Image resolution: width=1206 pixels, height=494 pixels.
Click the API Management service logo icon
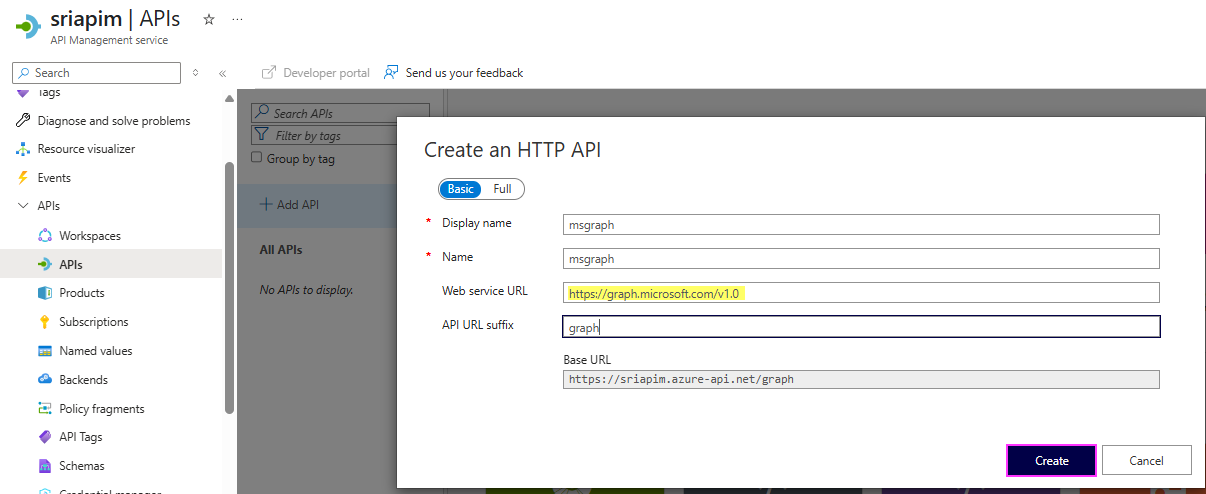click(x=27, y=26)
